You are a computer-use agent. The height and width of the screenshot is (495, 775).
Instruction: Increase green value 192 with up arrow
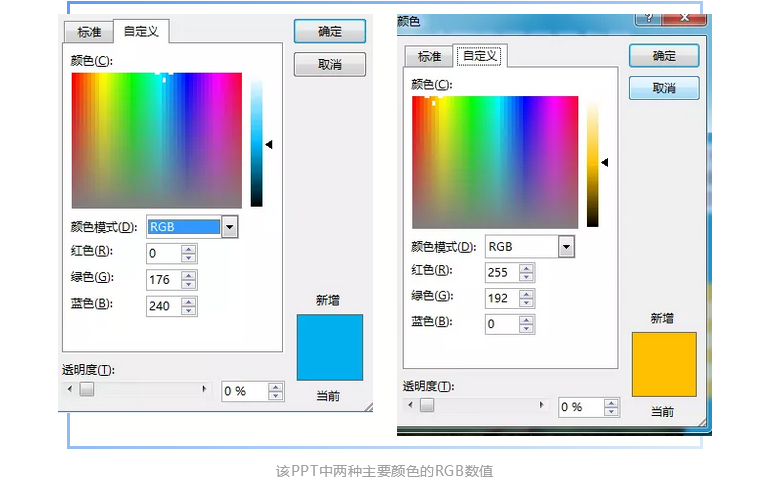[526, 294]
